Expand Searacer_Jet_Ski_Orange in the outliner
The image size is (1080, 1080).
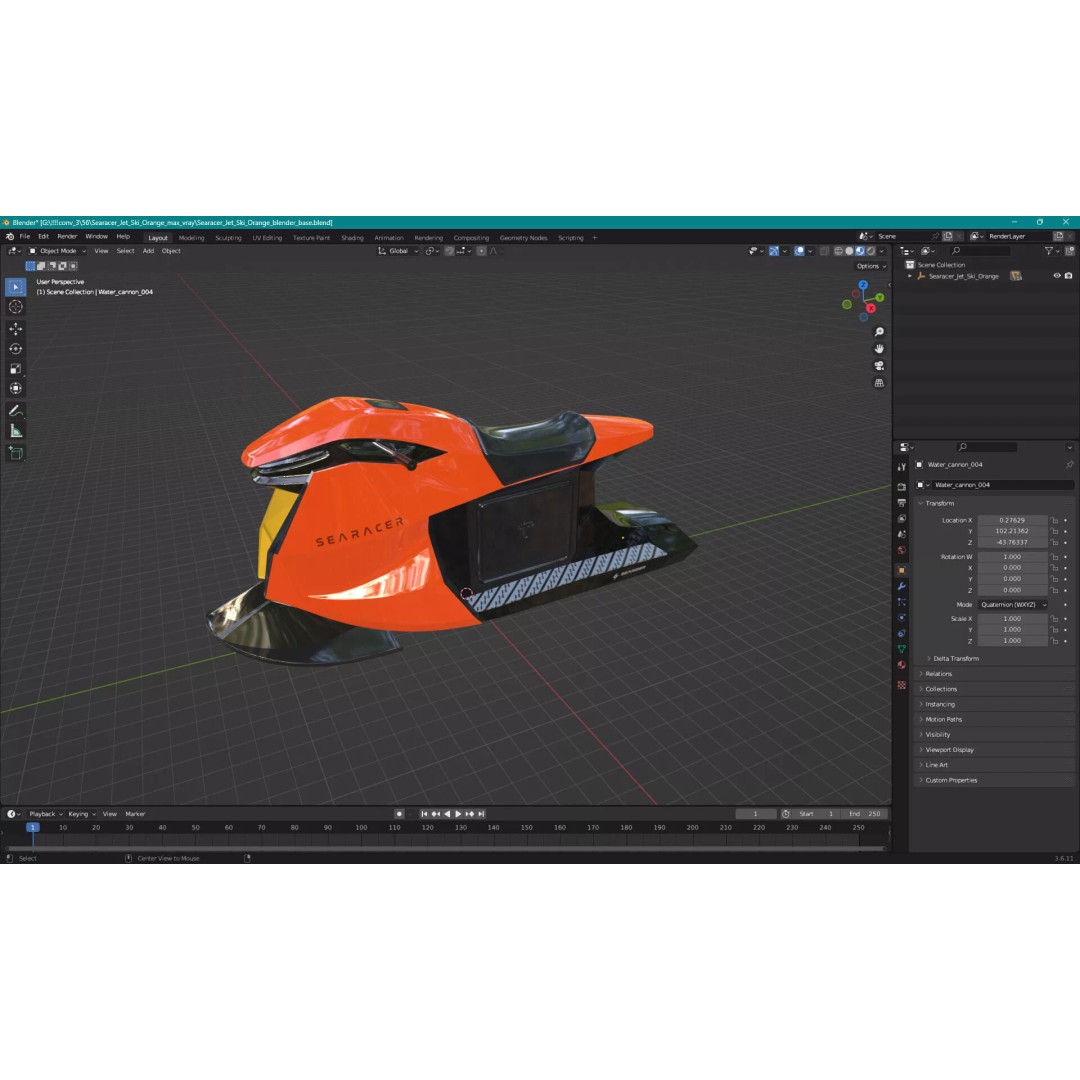tap(910, 276)
